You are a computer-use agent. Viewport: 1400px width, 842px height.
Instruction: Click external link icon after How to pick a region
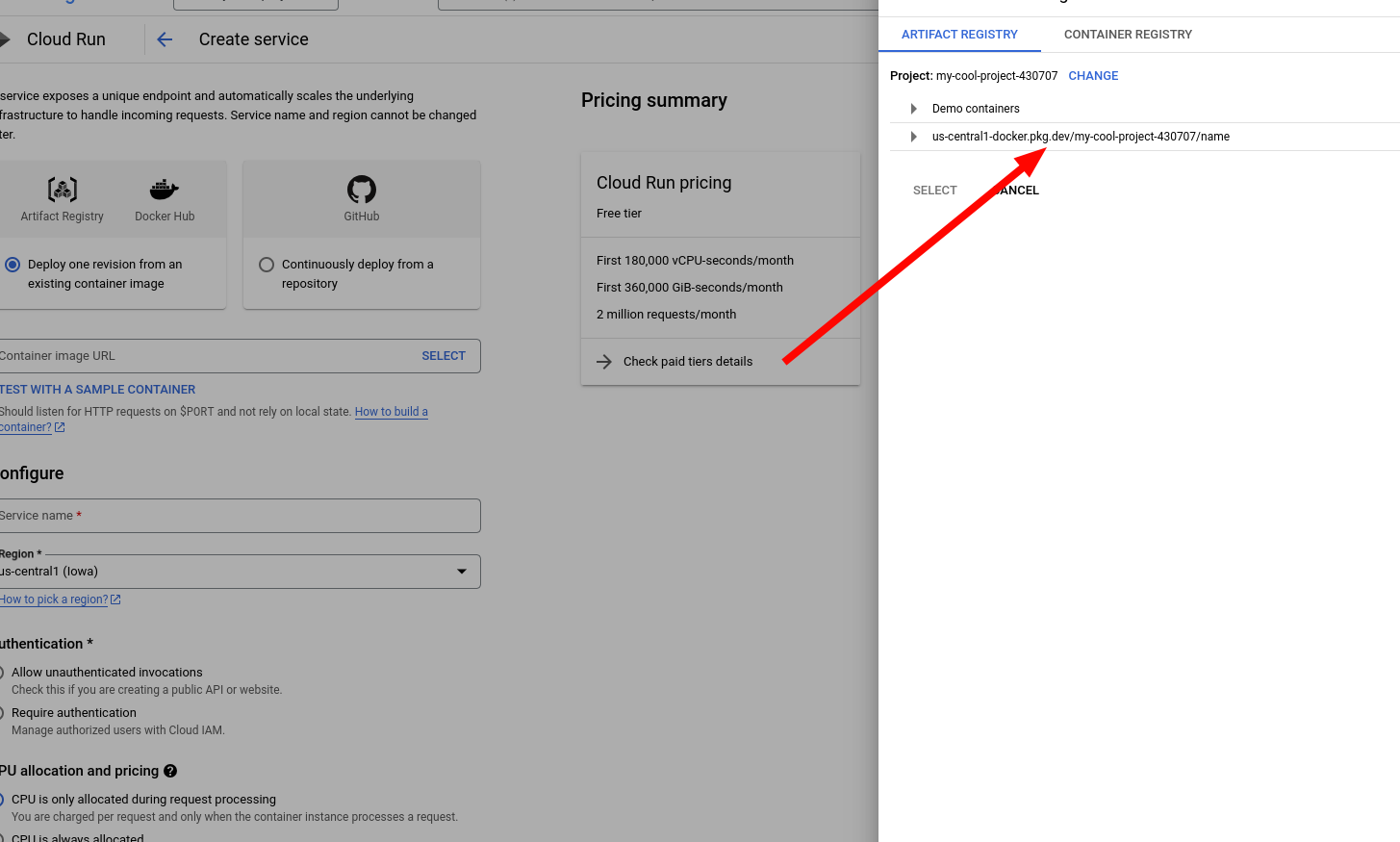click(x=116, y=600)
